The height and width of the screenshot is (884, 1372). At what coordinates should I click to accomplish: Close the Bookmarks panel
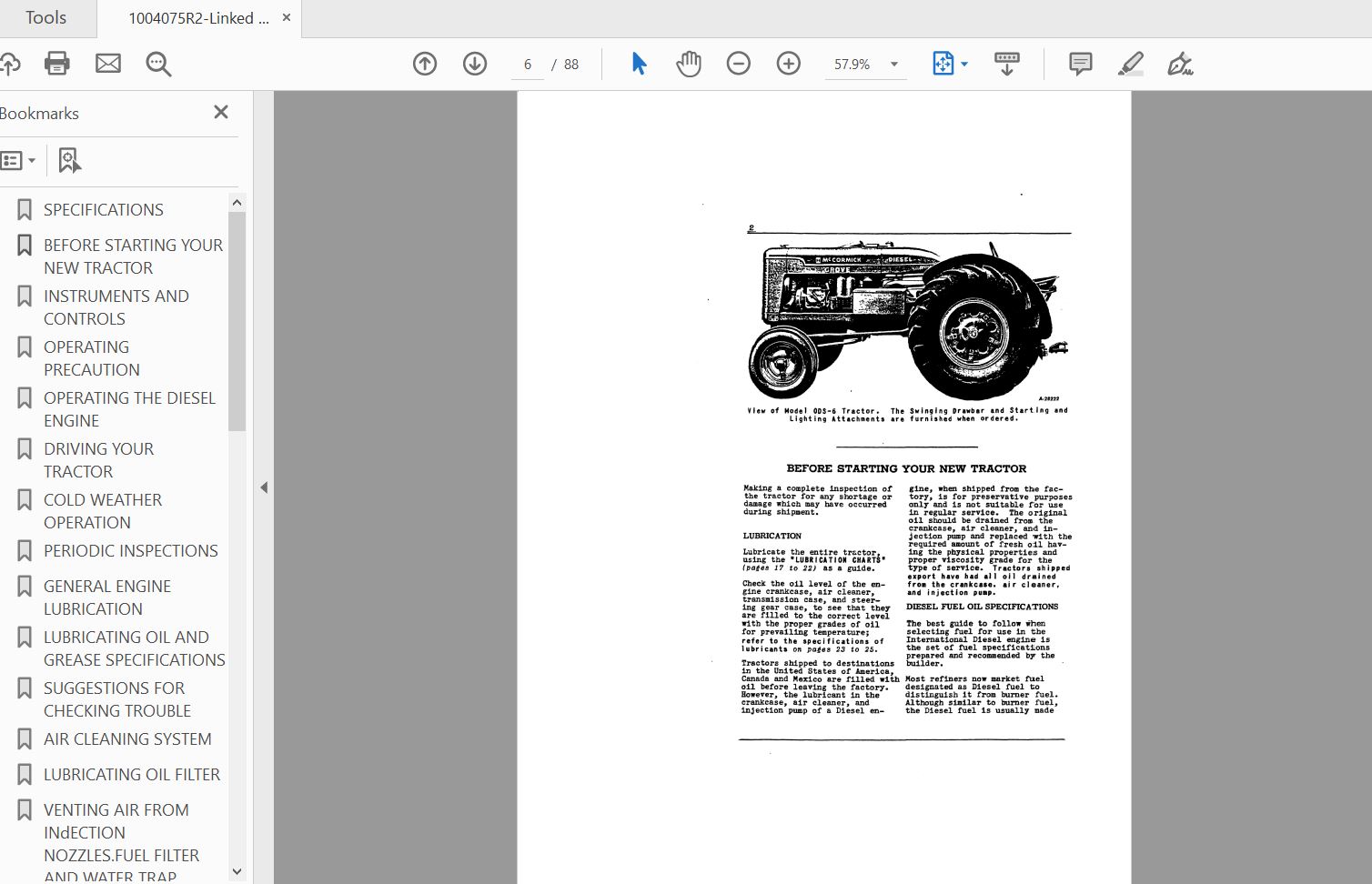[221, 112]
